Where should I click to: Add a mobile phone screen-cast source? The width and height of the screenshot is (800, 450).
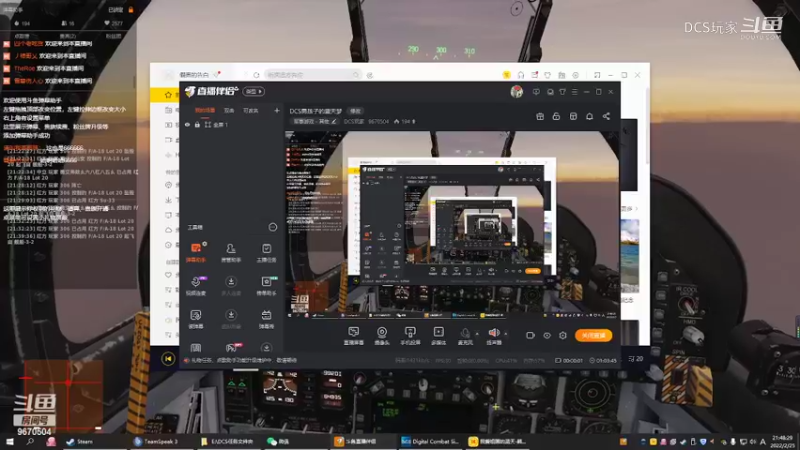click(410, 336)
